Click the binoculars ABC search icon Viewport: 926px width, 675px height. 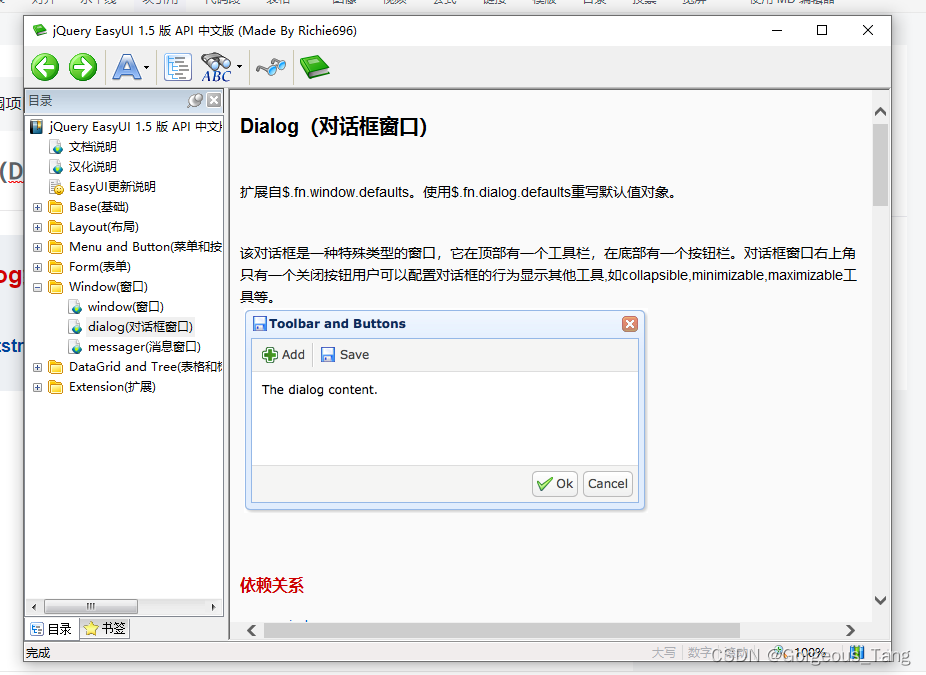216,67
